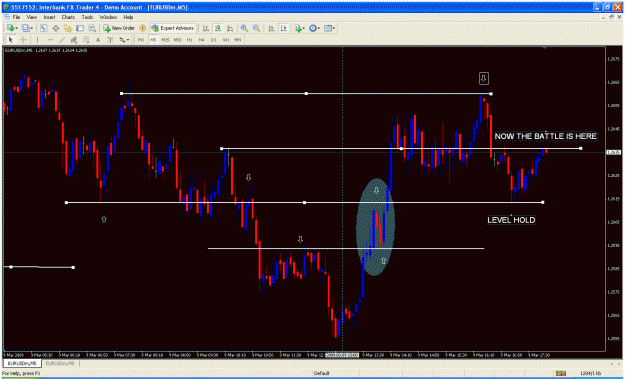Open the Periods clock icon
The height and width of the screenshot is (379, 625).
pos(312,28)
